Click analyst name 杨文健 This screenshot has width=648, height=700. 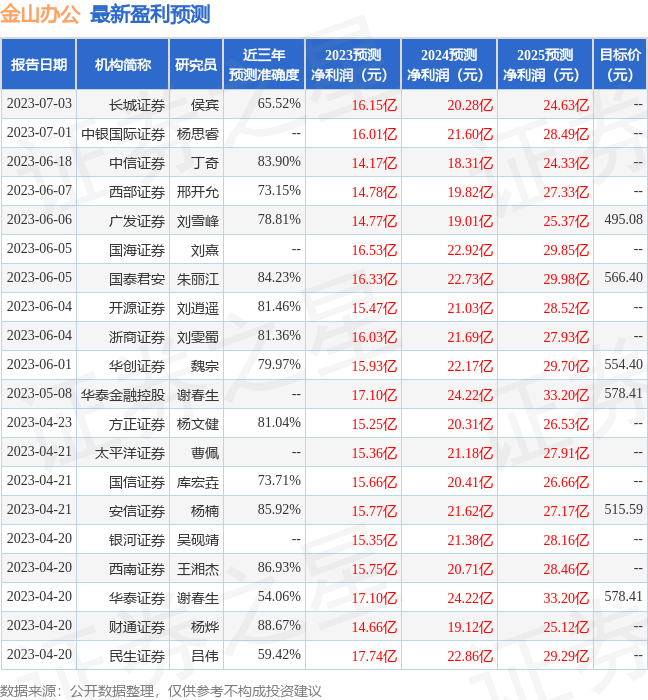click(198, 425)
